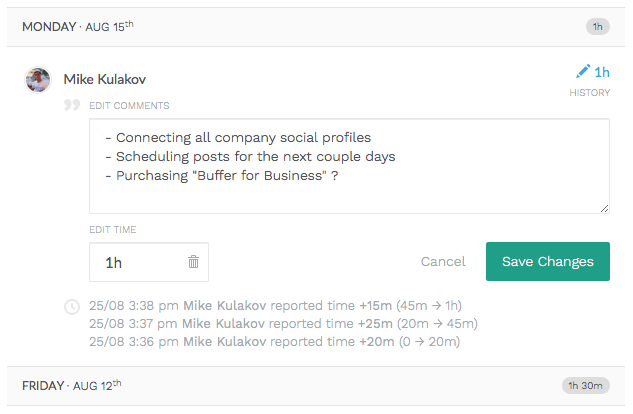The width and height of the screenshot is (633, 414).
Task: Click the 1h 30m badge on Friday
Action: (585, 385)
